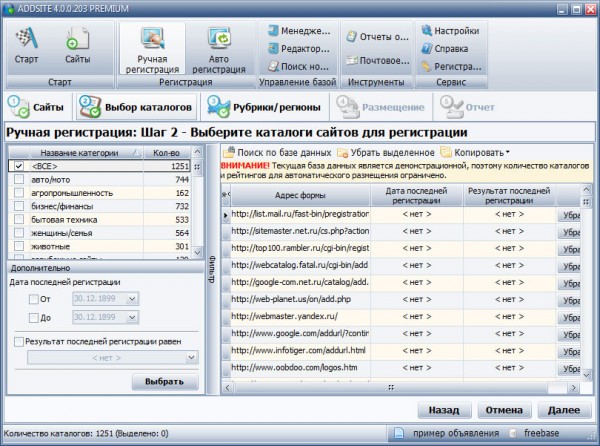600x446 pixels.
Task: Open the От date dropdown
Action: [132, 299]
